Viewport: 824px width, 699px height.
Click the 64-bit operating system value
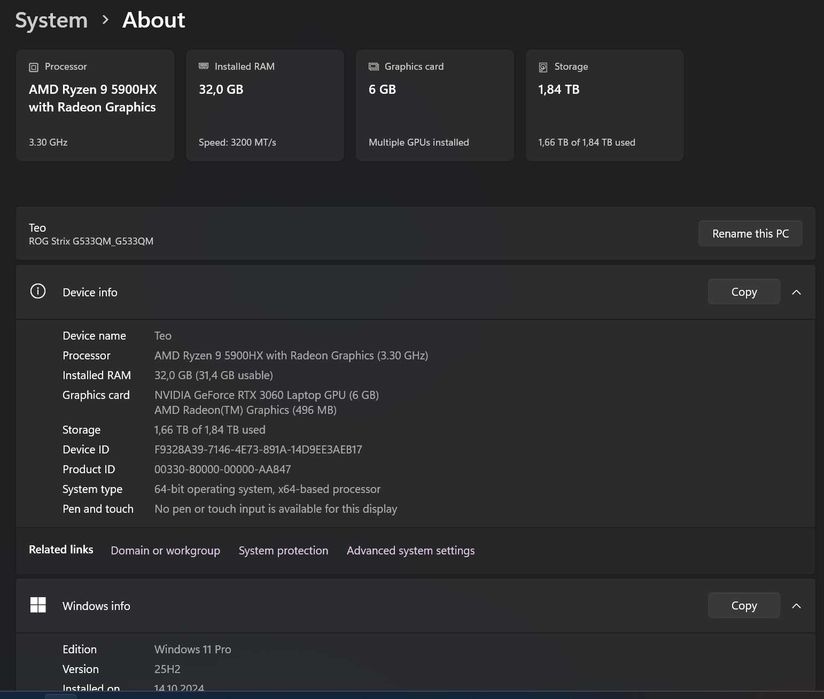267,489
